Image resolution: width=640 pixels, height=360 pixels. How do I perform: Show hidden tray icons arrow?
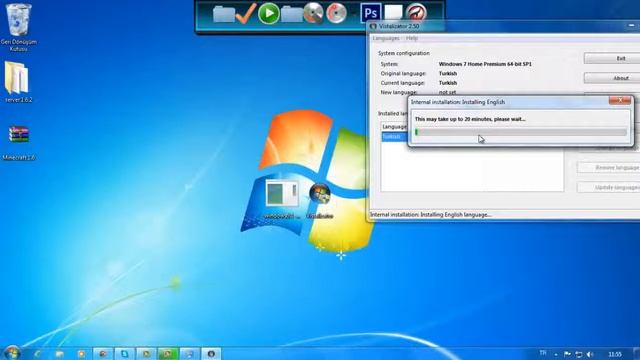point(556,354)
